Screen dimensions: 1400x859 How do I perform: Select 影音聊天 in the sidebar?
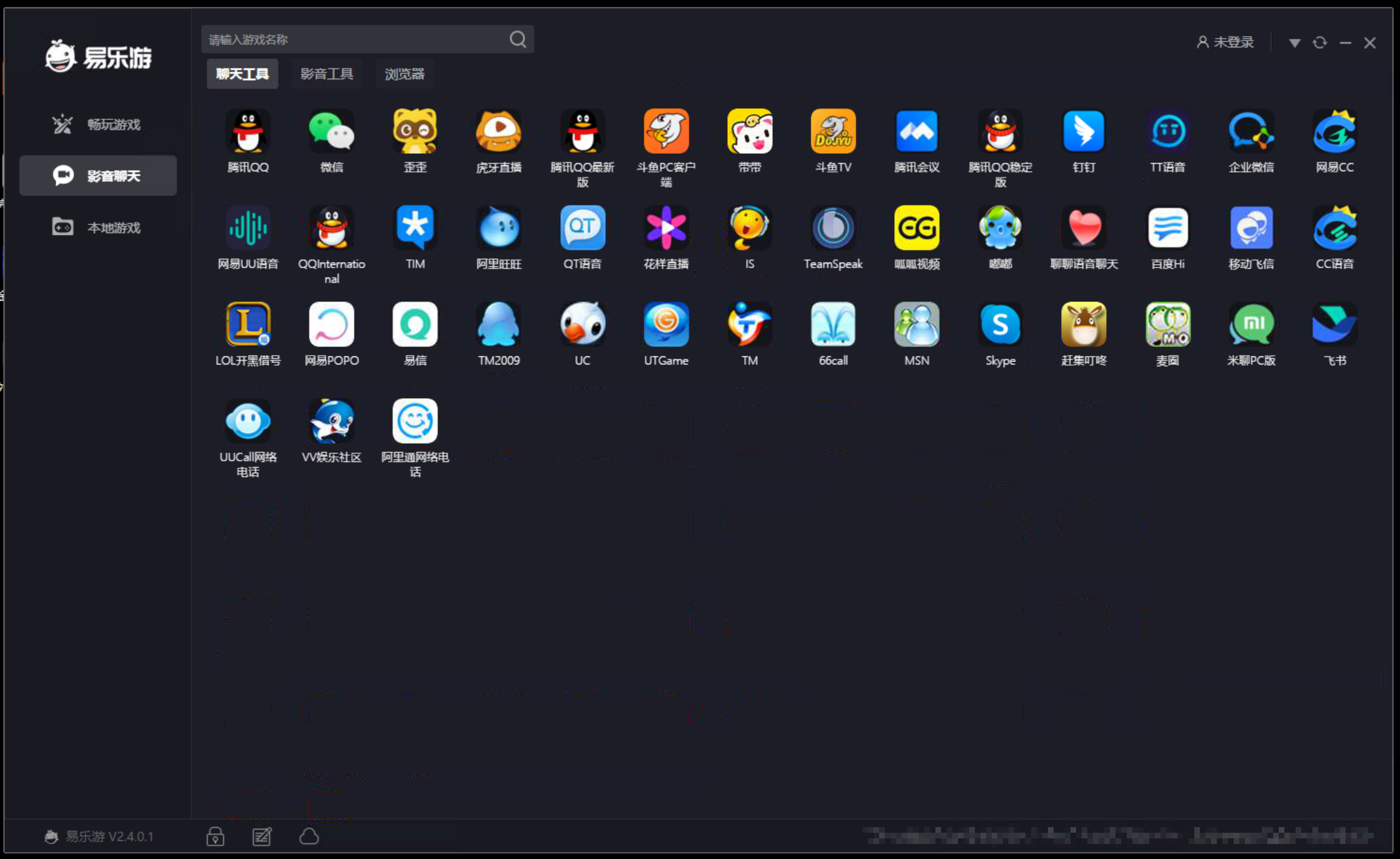(98, 176)
